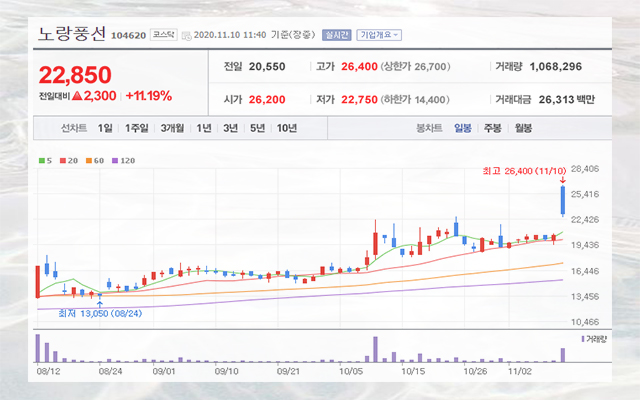Click the 거래대금 value 26,313 백만
Viewport: 640px width, 400px height.
pos(567,100)
